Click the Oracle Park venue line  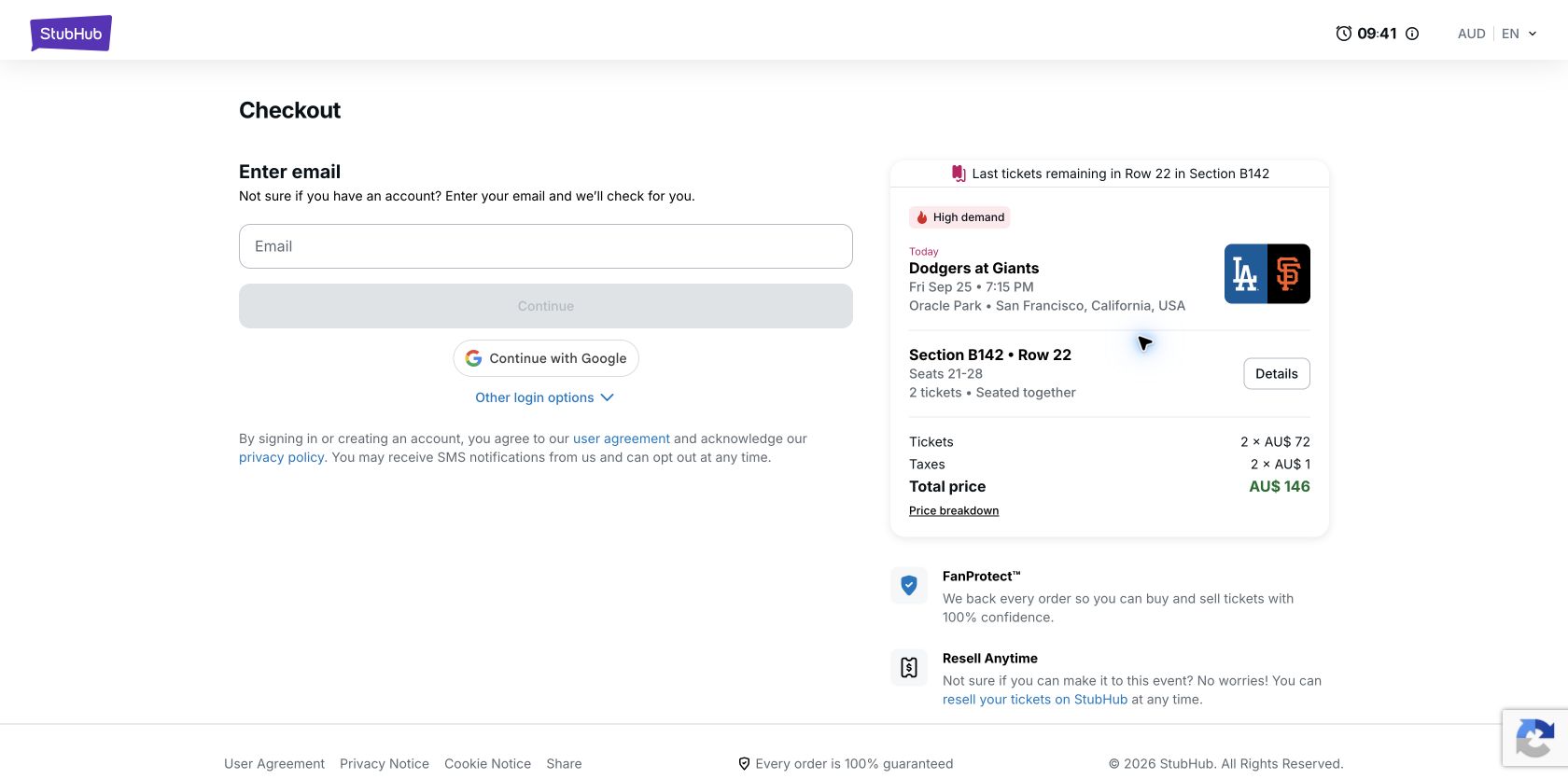1047,306
